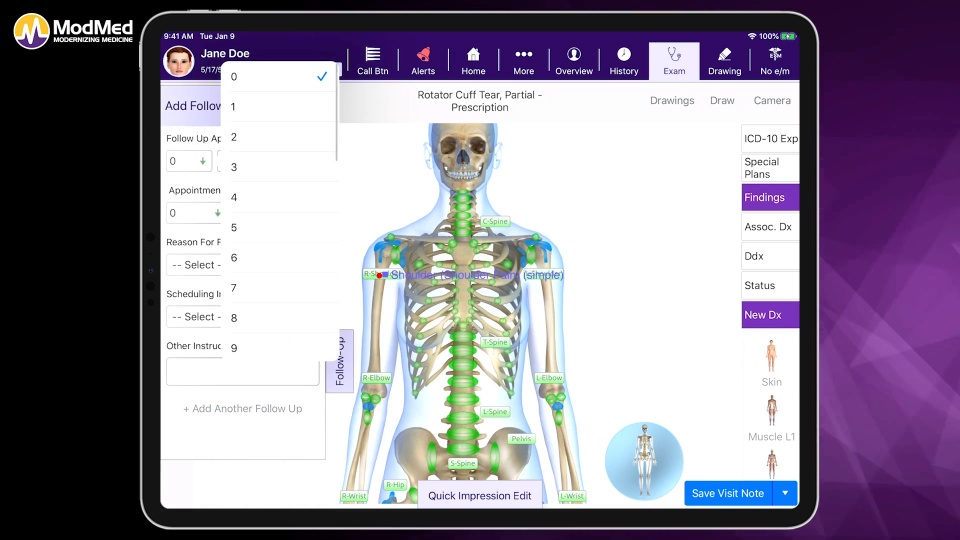Open the Call Btn list icon
The image size is (960, 540).
pyautogui.click(x=372, y=54)
